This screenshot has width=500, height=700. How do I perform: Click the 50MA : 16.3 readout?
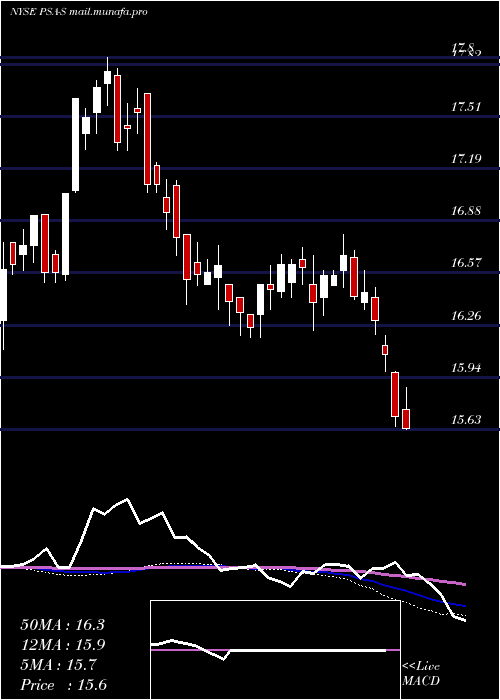(62, 625)
